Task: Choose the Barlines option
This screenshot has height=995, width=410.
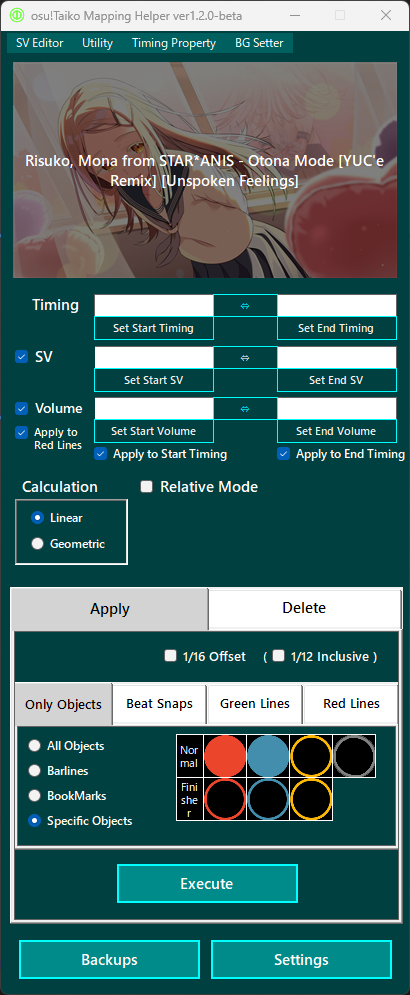Action: coord(35,771)
